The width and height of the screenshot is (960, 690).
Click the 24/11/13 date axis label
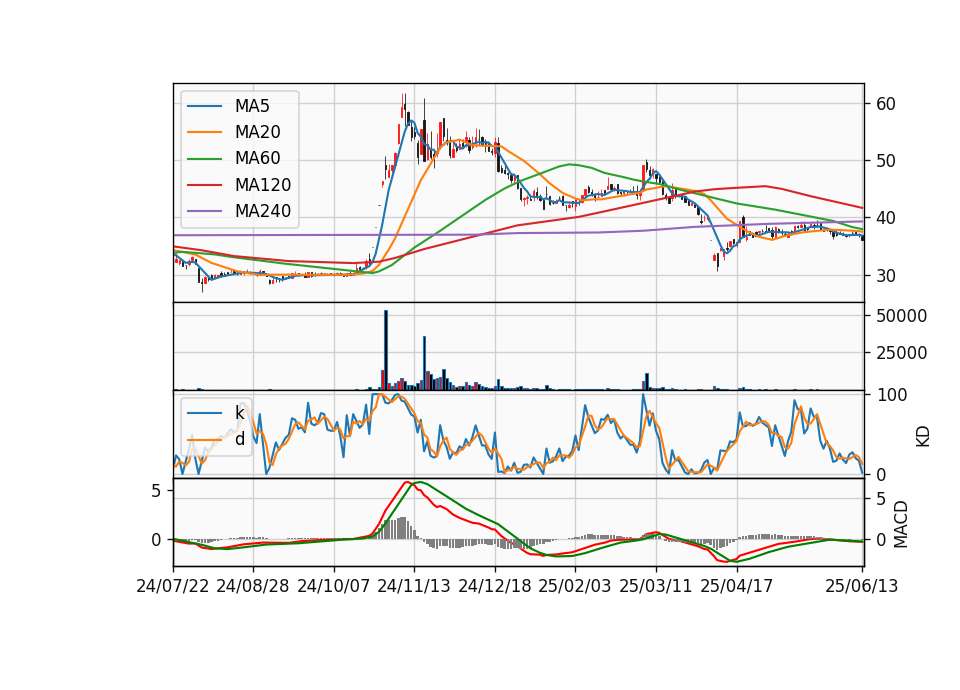pos(414,586)
